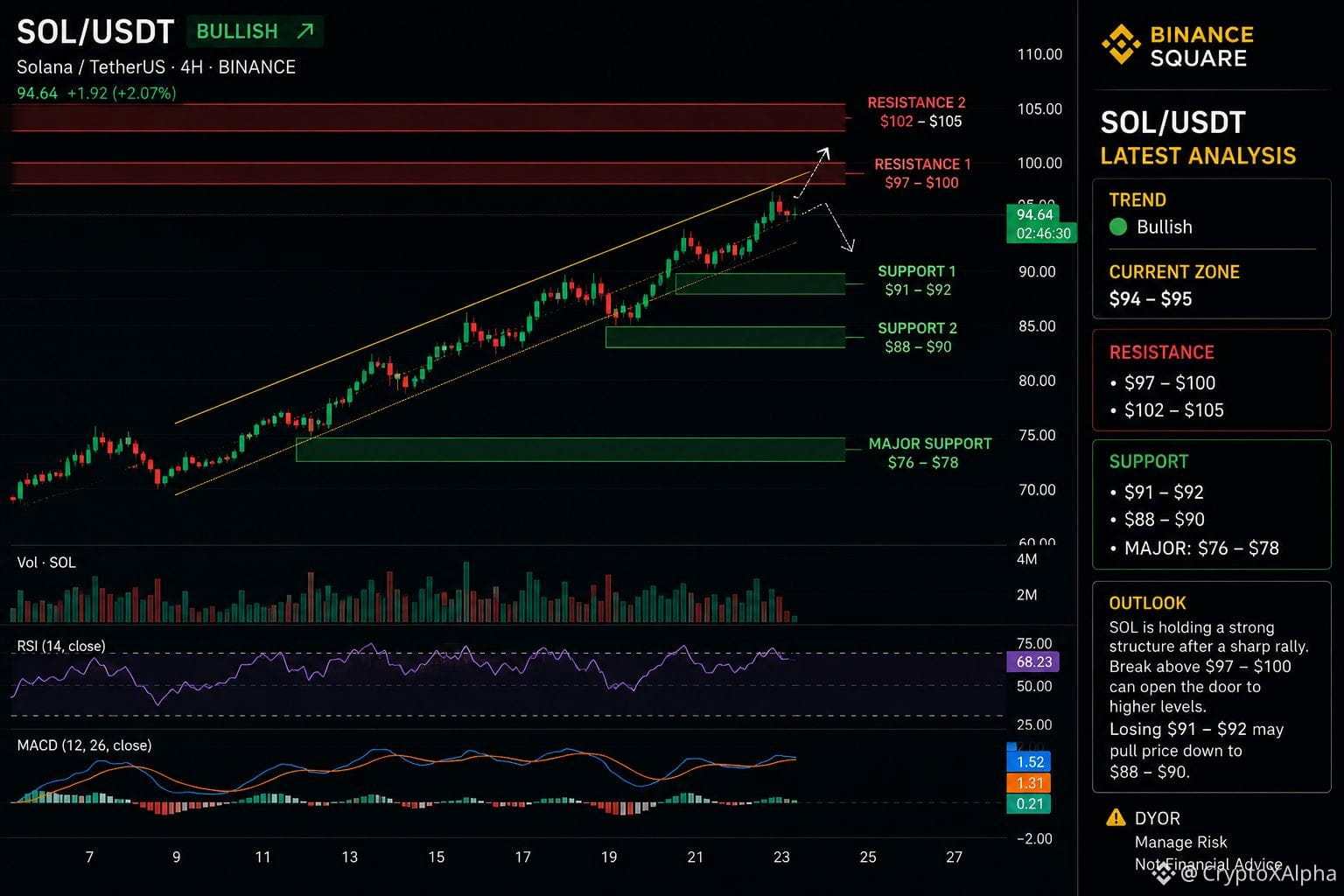The width and height of the screenshot is (1344, 896).
Task: Click the Binance Square diamond logo
Action: (x=1120, y=45)
